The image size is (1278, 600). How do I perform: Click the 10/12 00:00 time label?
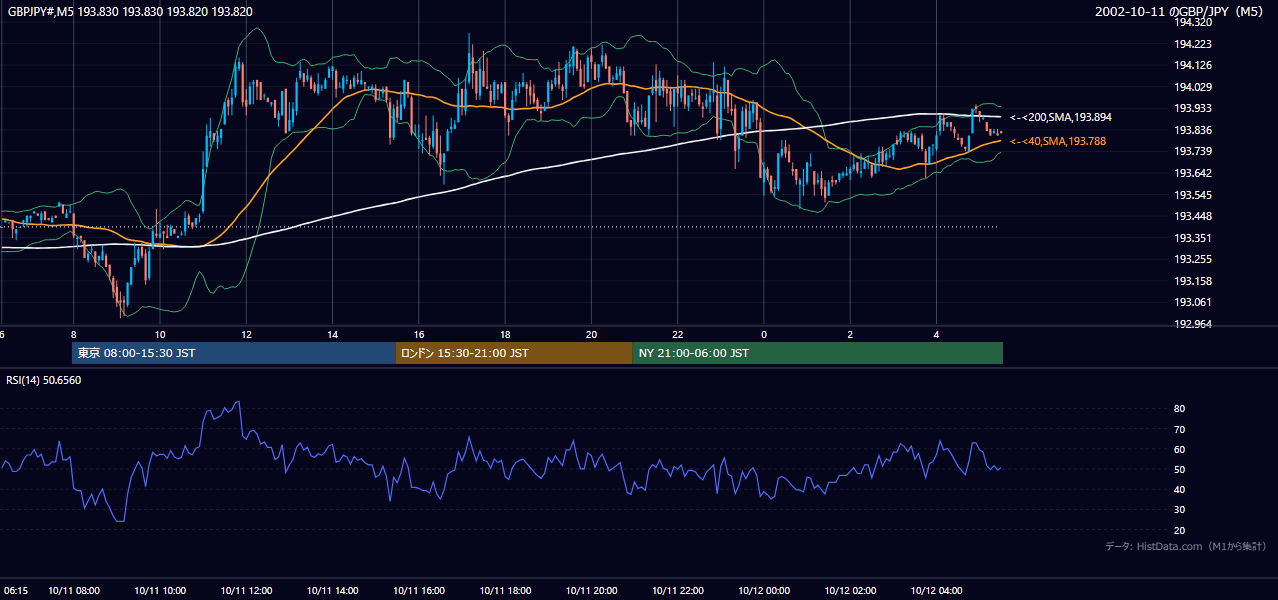click(764, 591)
